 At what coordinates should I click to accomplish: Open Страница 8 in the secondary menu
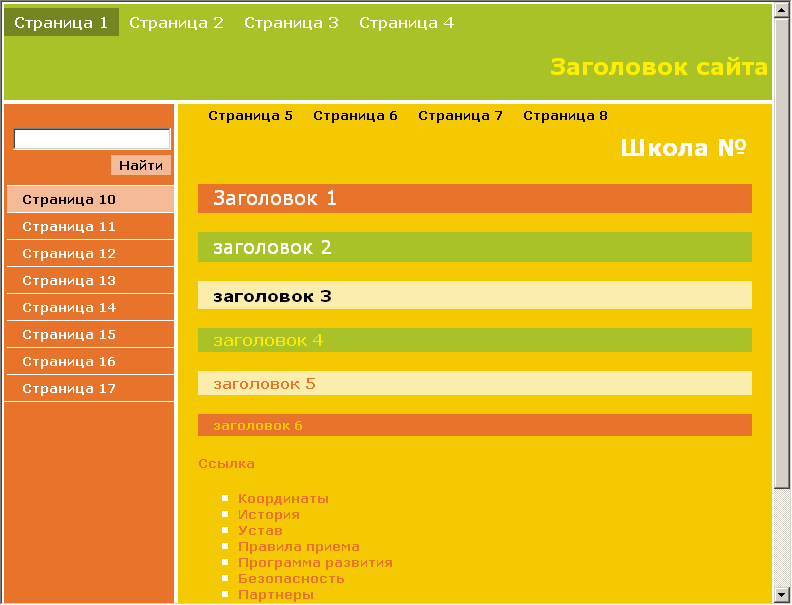coord(565,115)
